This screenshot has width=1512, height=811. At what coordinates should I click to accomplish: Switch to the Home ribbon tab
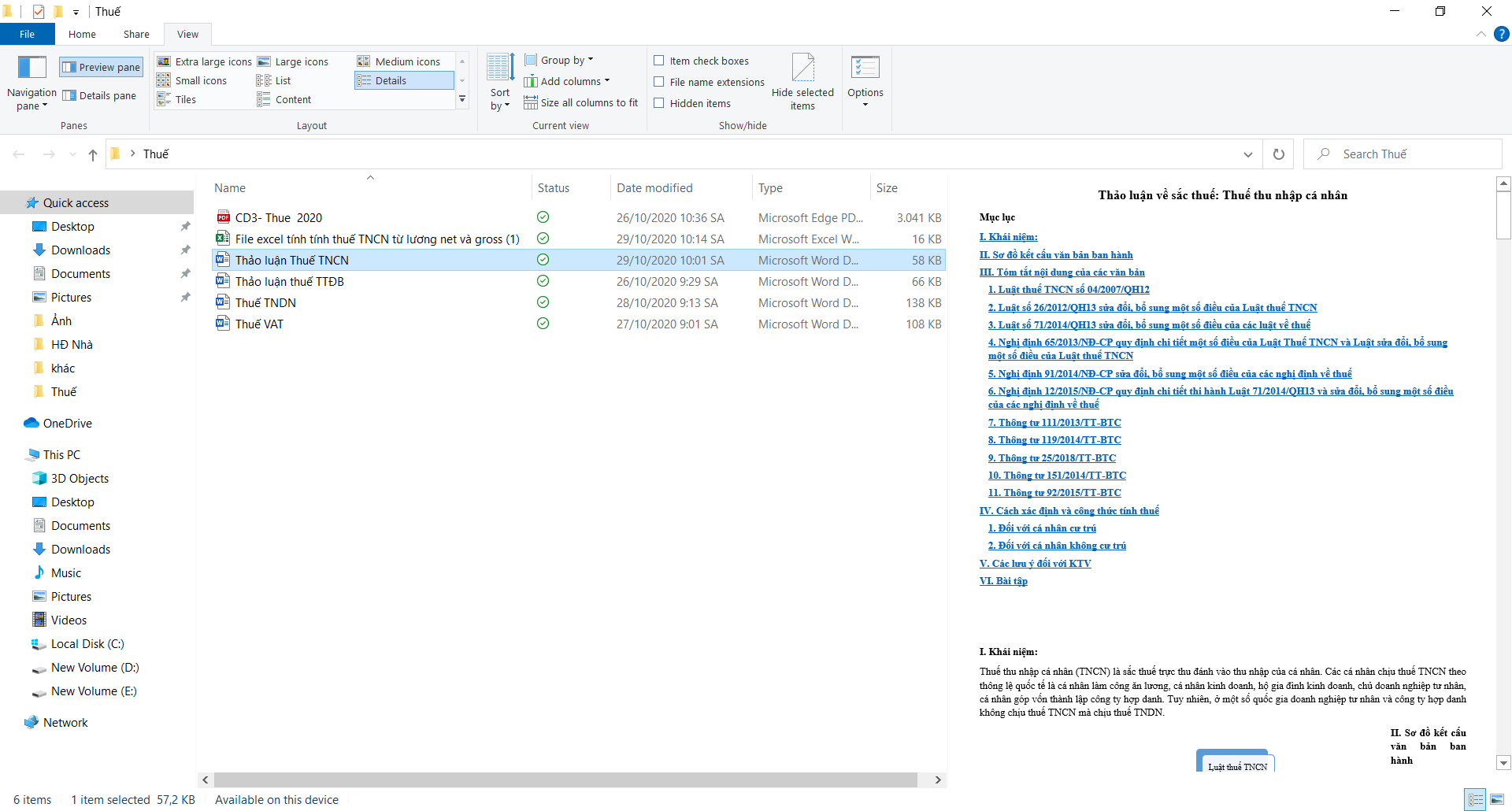[82, 34]
